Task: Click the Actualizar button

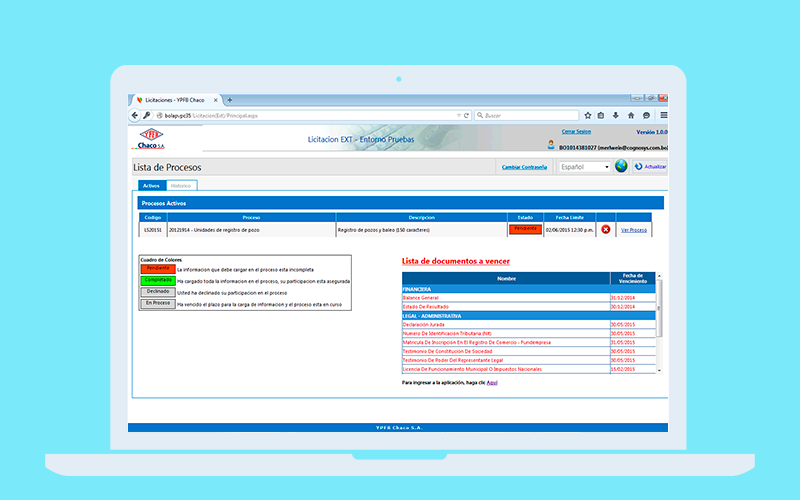Action: pos(651,166)
